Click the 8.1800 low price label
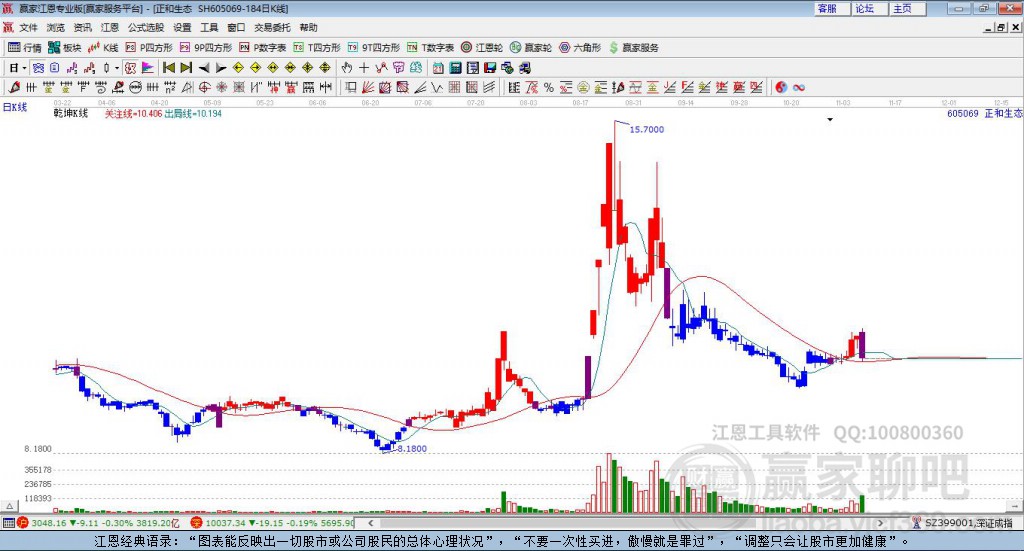Screen dimensions: 1024x551 tap(412, 449)
